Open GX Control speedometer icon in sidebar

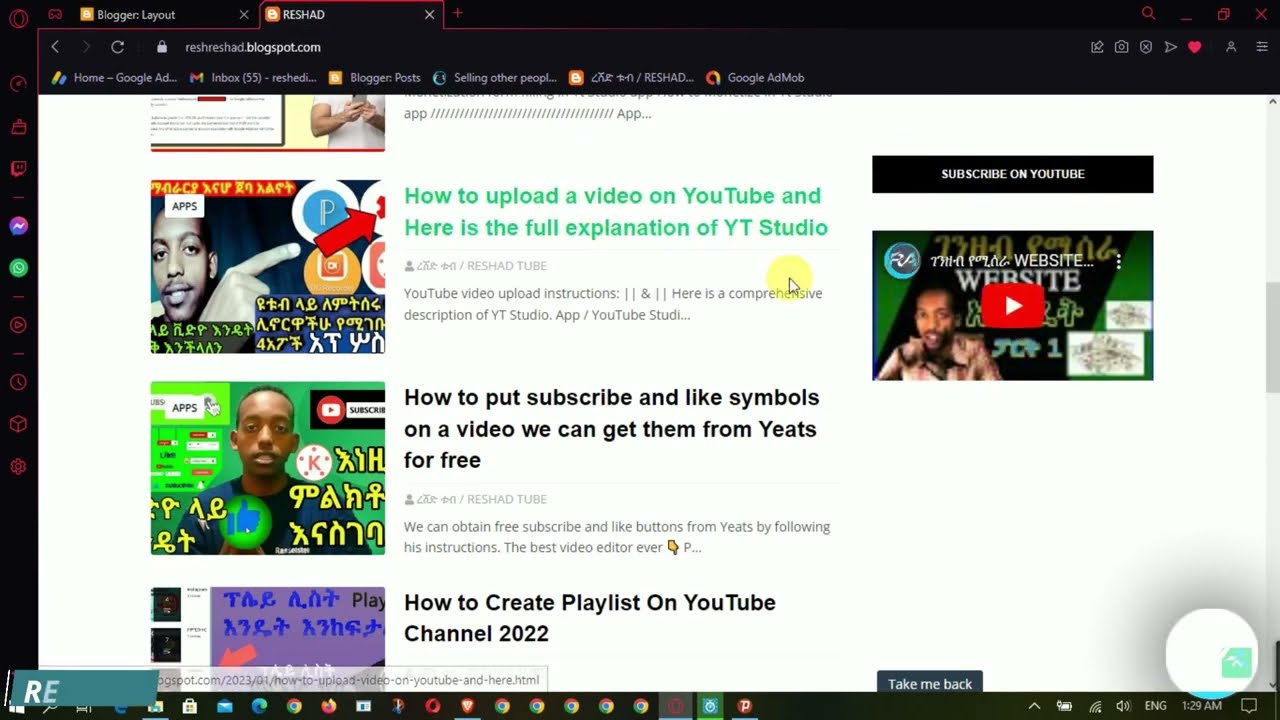tap(18, 84)
